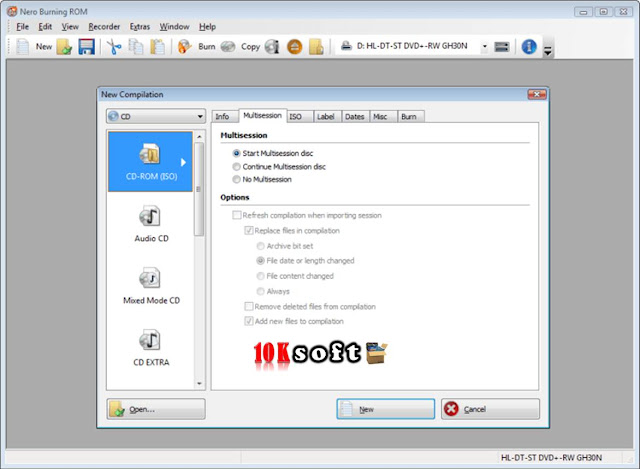Click the Paste clipboard toolbar icon
This screenshot has width=640, height=469.
click(158, 47)
